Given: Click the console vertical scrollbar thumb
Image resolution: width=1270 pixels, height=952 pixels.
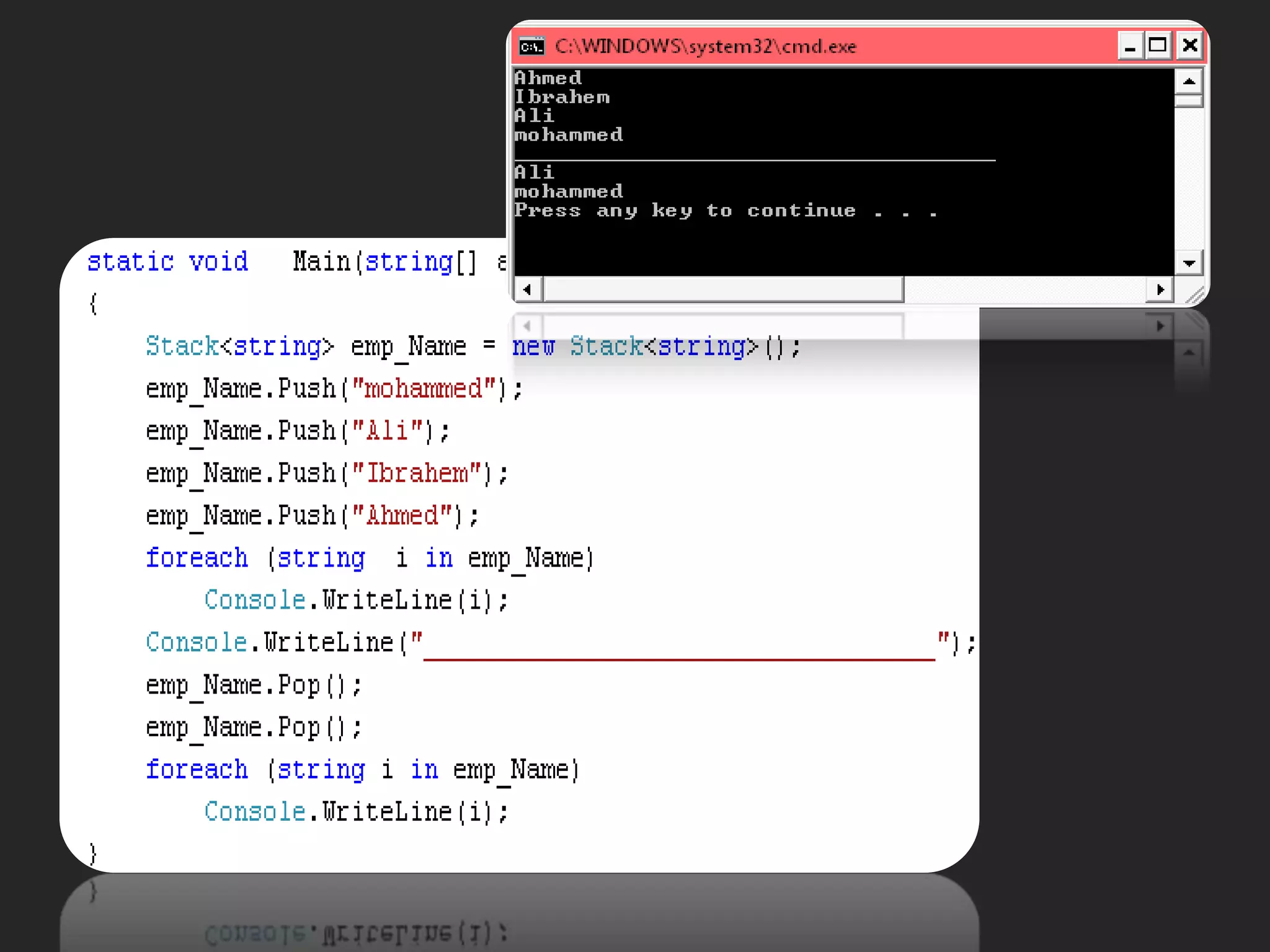Looking at the screenshot, I should (x=1189, y=101).
